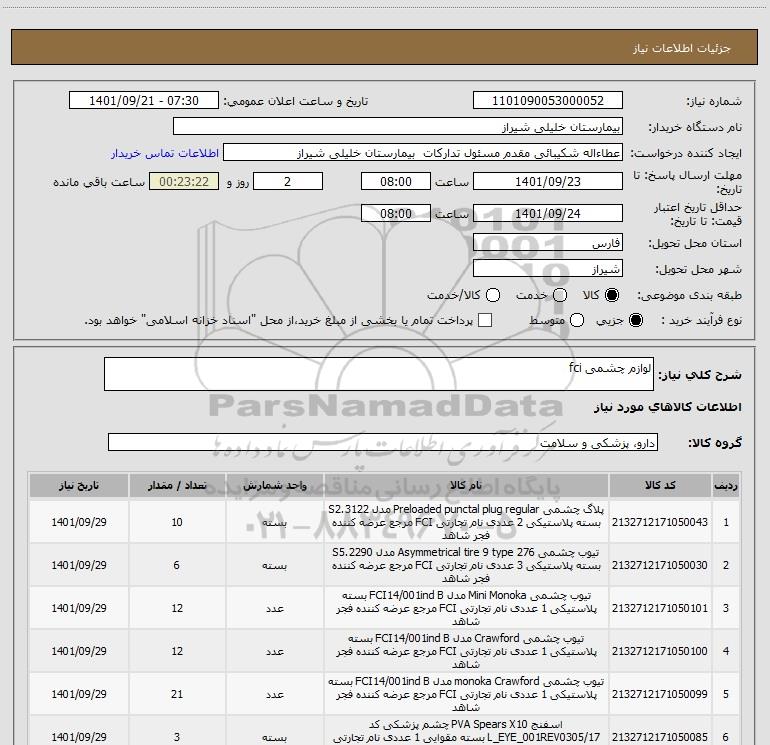
Task: Select متوسط purchase type radio
Action: (577, 320)
